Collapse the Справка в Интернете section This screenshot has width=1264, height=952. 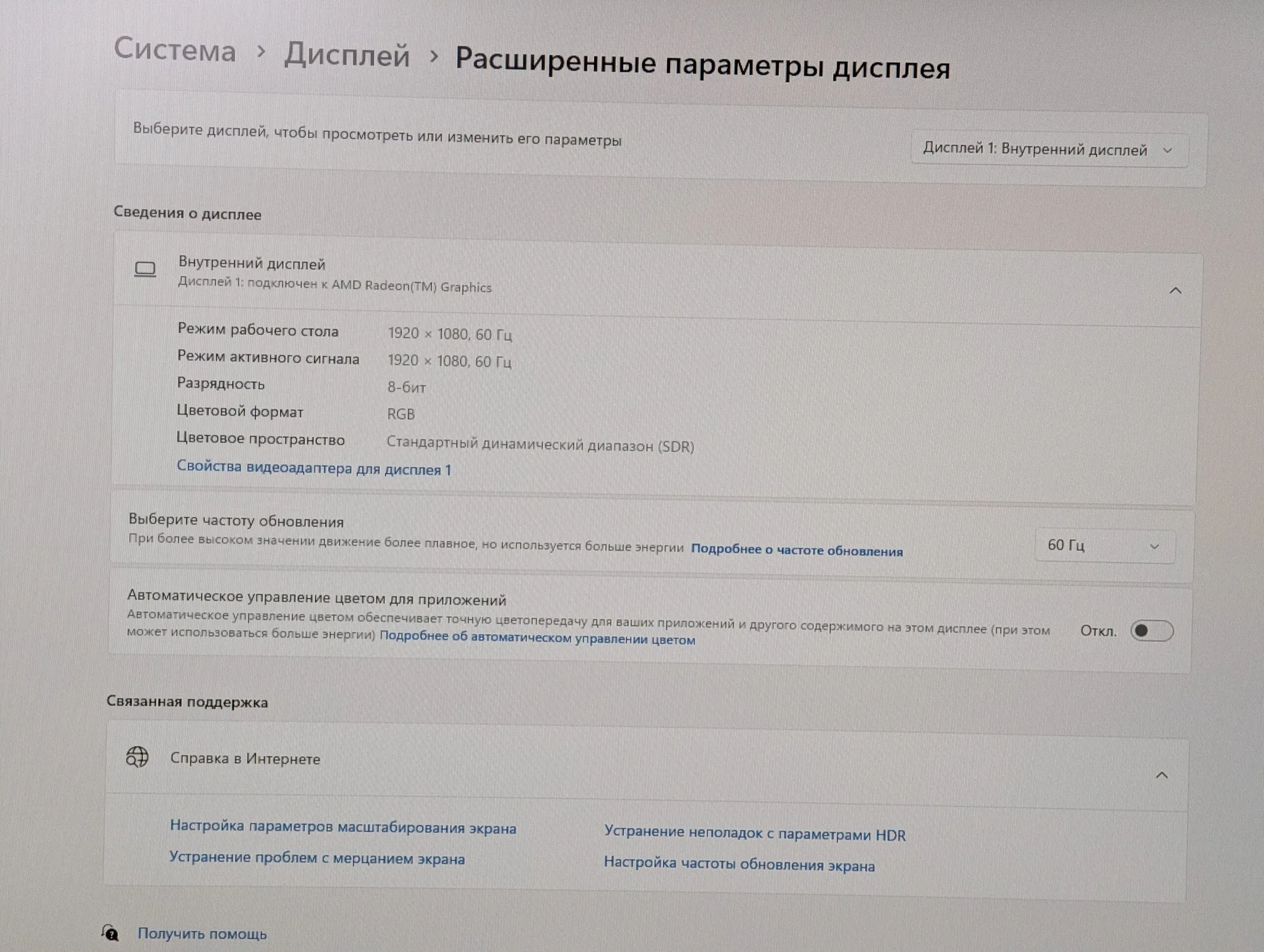coord(1162,775)
